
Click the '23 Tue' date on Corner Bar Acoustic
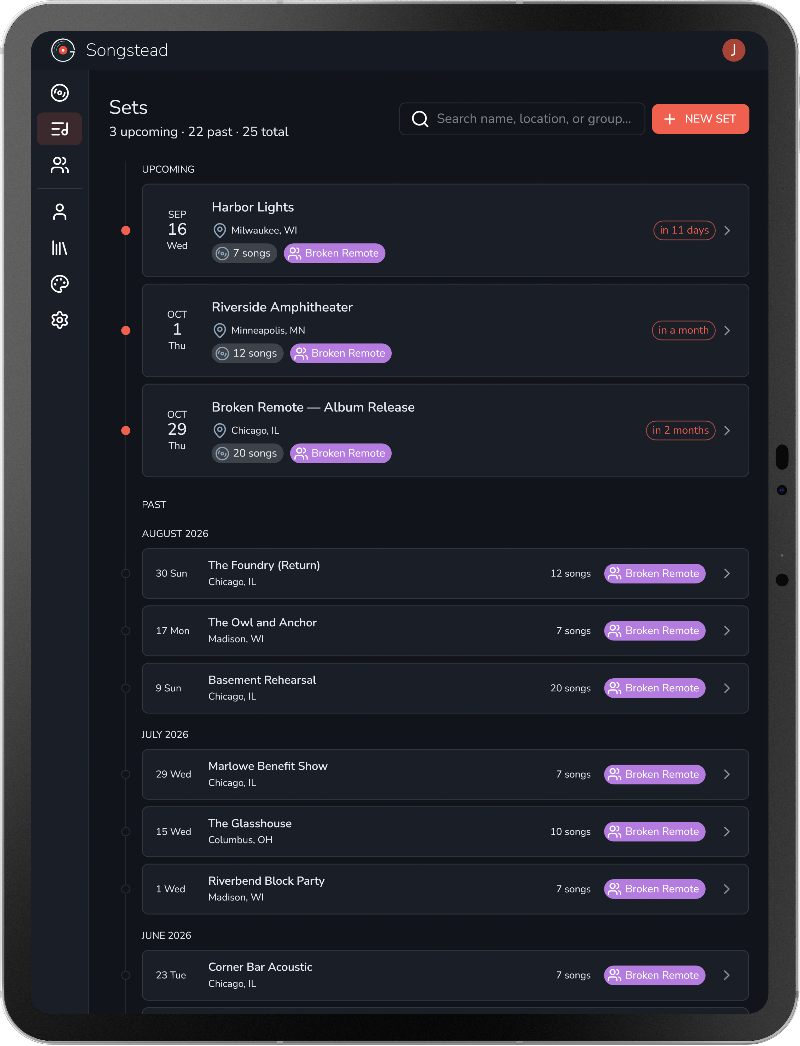click(171, 975)
